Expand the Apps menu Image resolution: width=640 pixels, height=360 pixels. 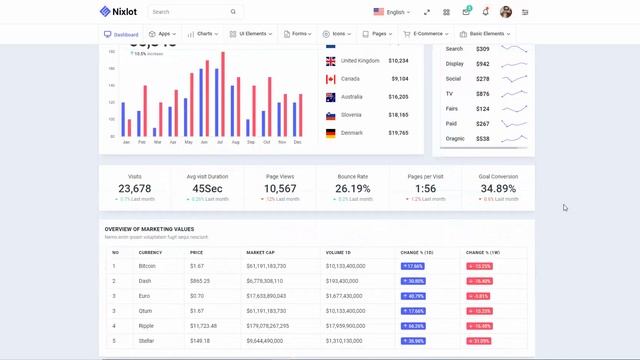click(162, 34)
